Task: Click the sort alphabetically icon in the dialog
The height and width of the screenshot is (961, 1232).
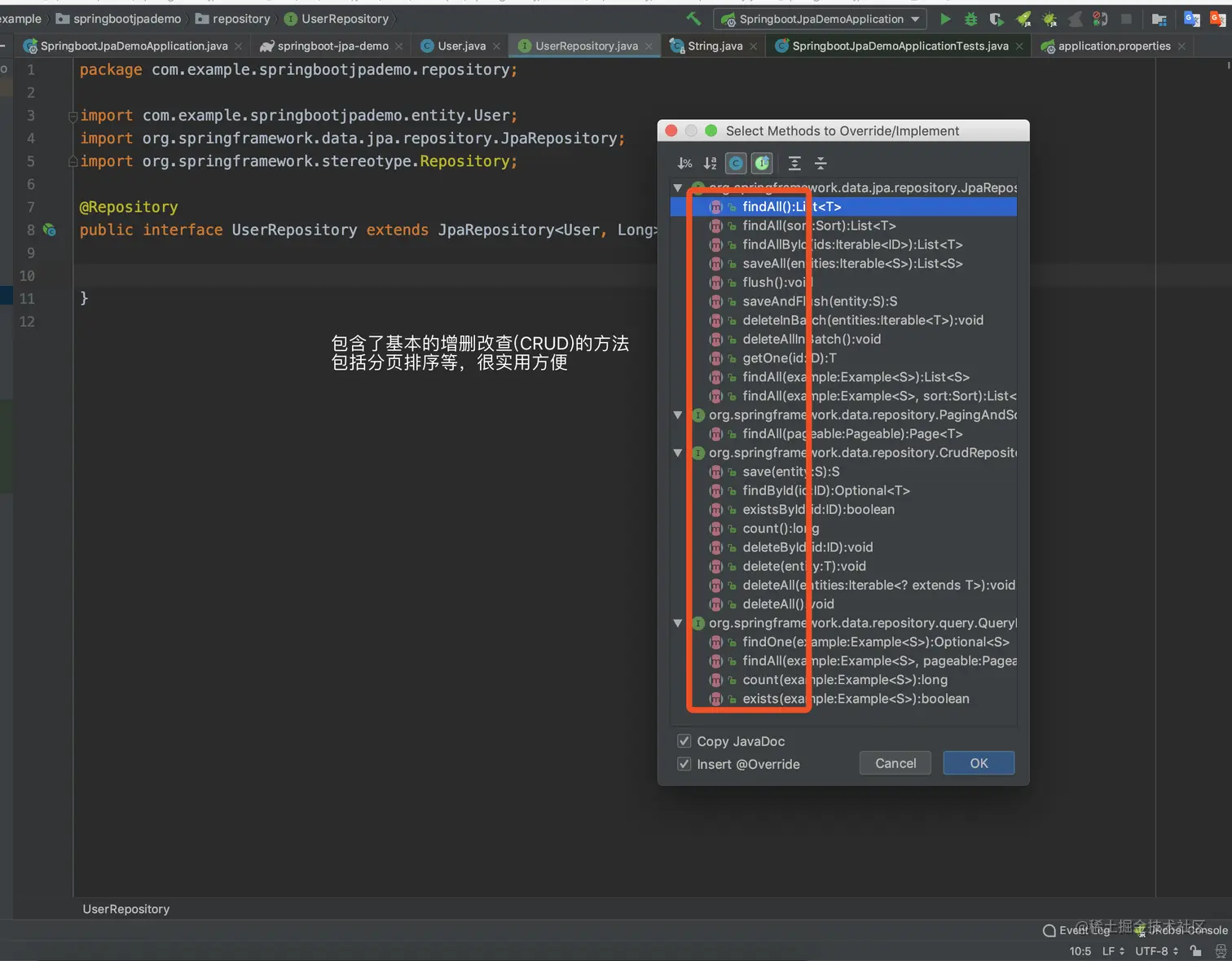Action: pos(711,164)
